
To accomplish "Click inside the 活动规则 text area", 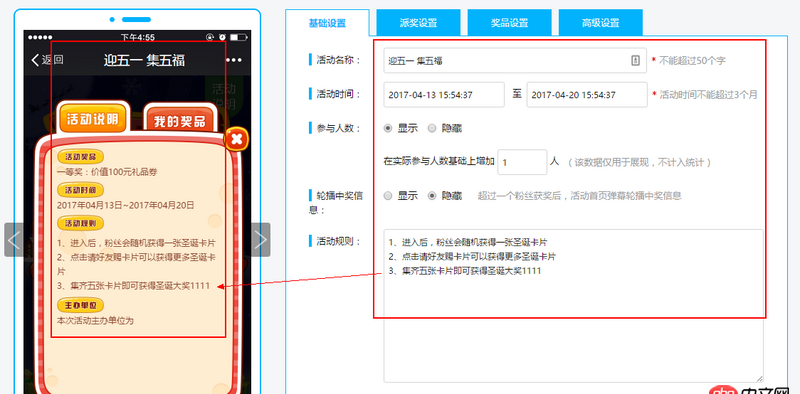I will coord(573,305).
